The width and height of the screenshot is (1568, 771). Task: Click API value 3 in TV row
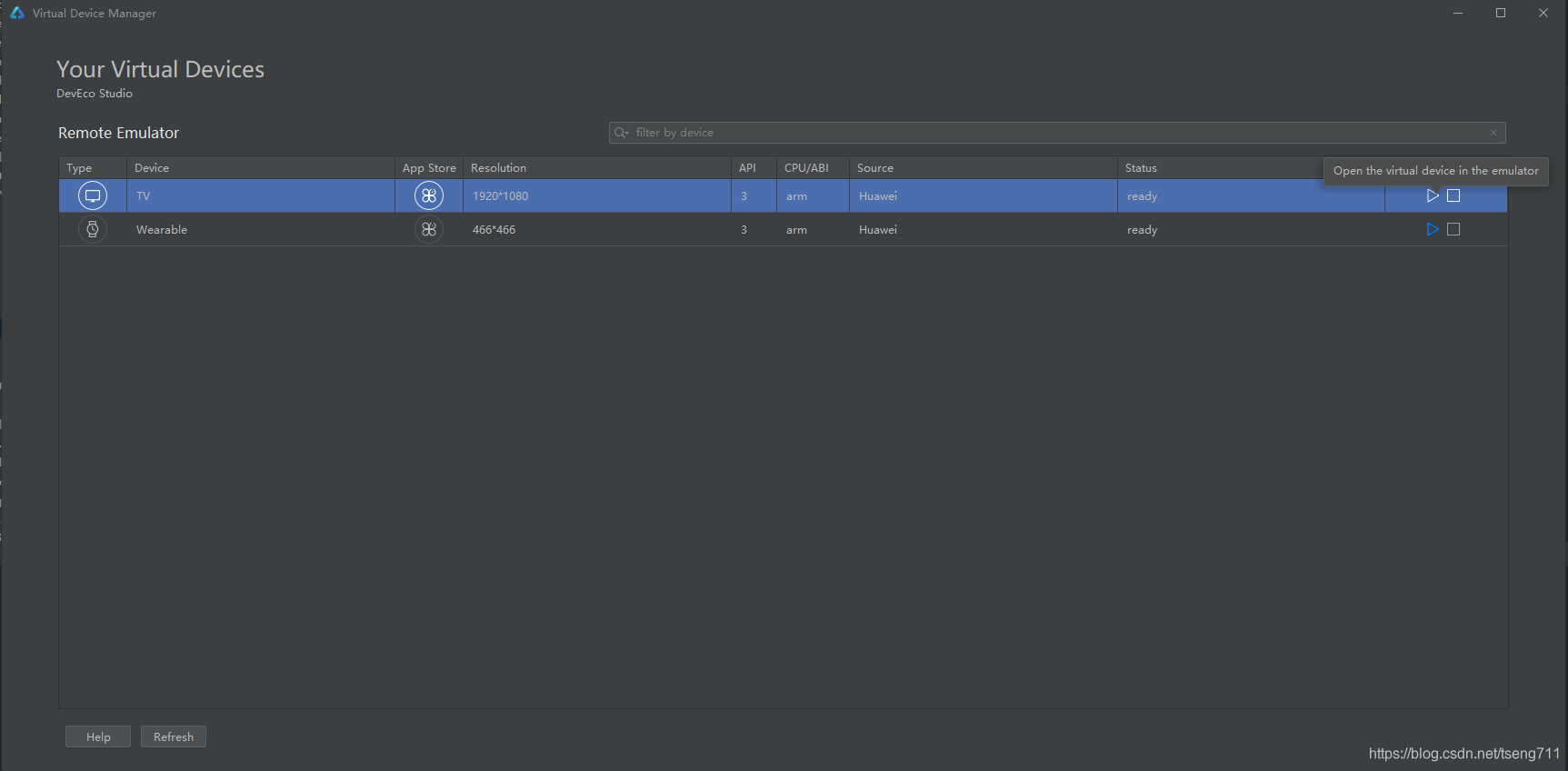pos(754,195)
